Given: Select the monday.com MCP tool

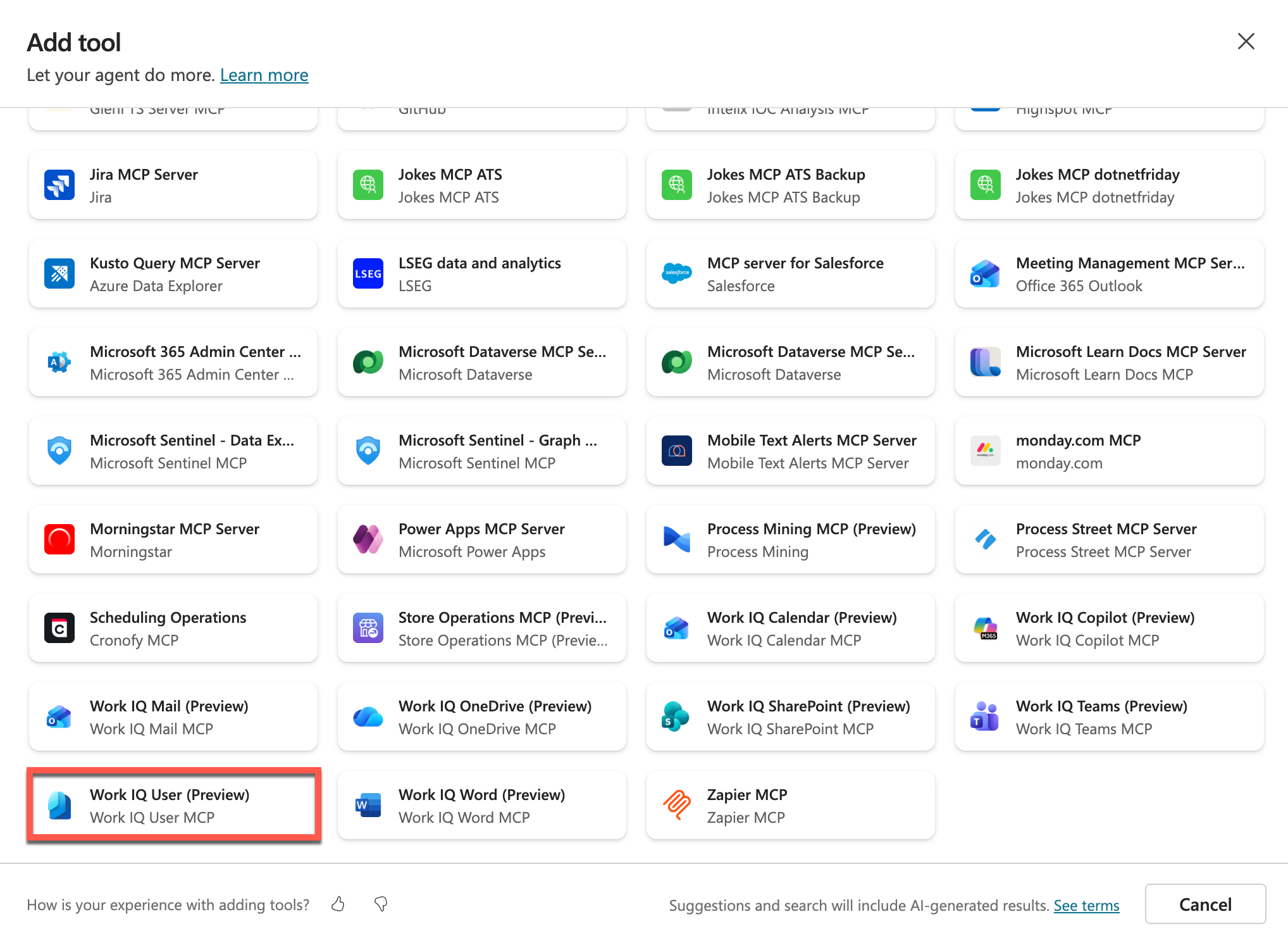Looking at the screenshot, I should click(1108, 451).
